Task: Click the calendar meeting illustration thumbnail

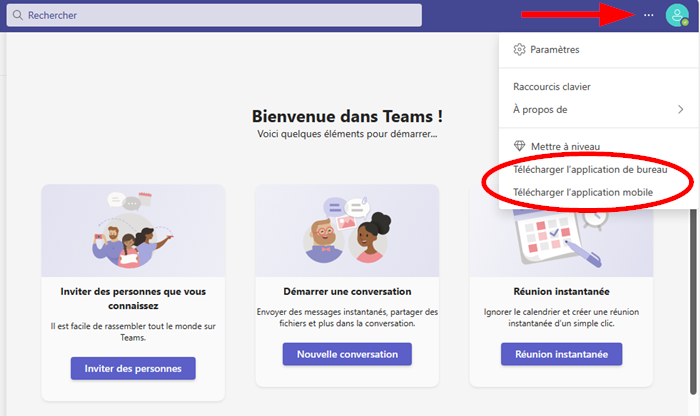Action: [x=562, y=241]
